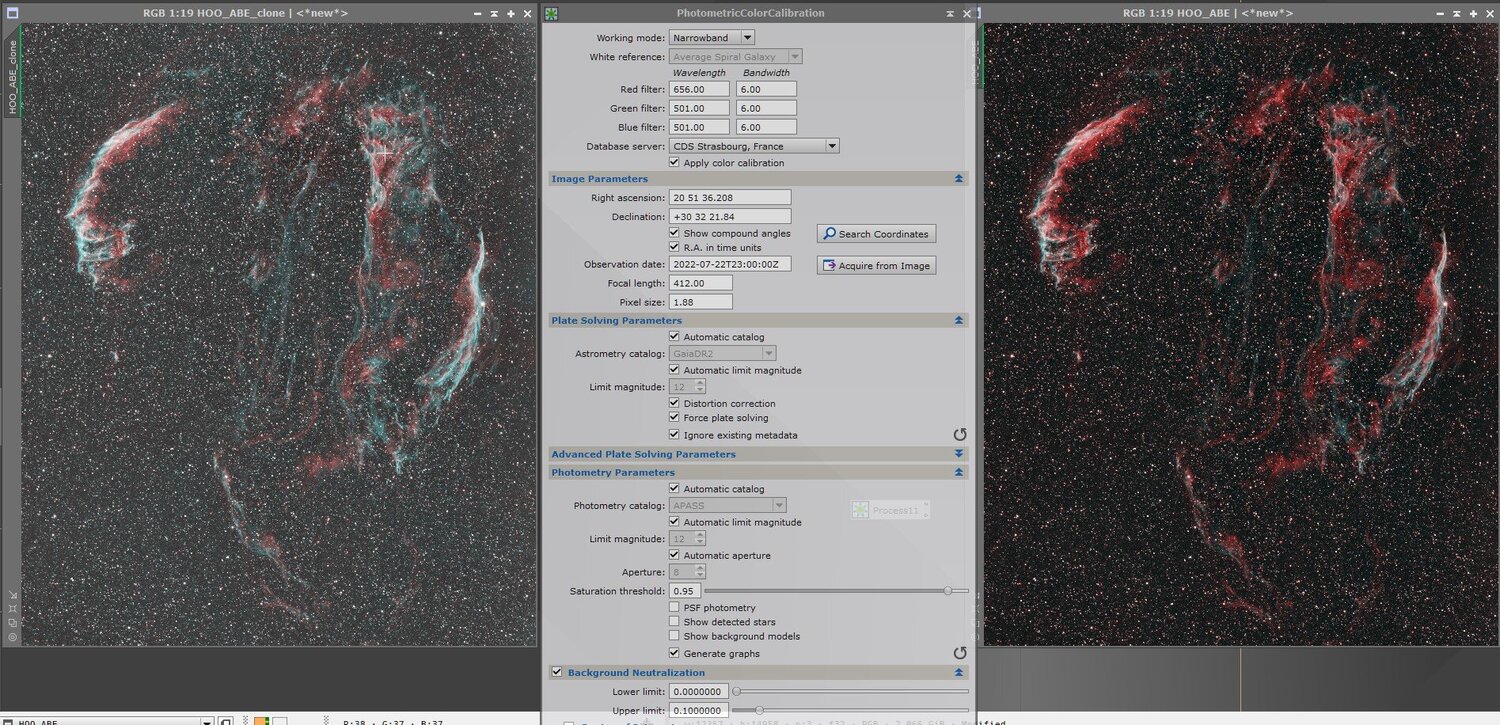Click the Plate Solving Parameters reset icon
The width and height of the screenshot is (1500, 725).
click(960, 434)
